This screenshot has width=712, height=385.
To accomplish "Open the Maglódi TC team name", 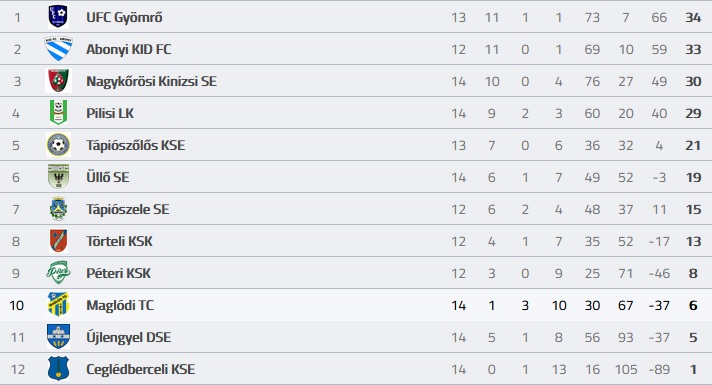I will (120, 305).
